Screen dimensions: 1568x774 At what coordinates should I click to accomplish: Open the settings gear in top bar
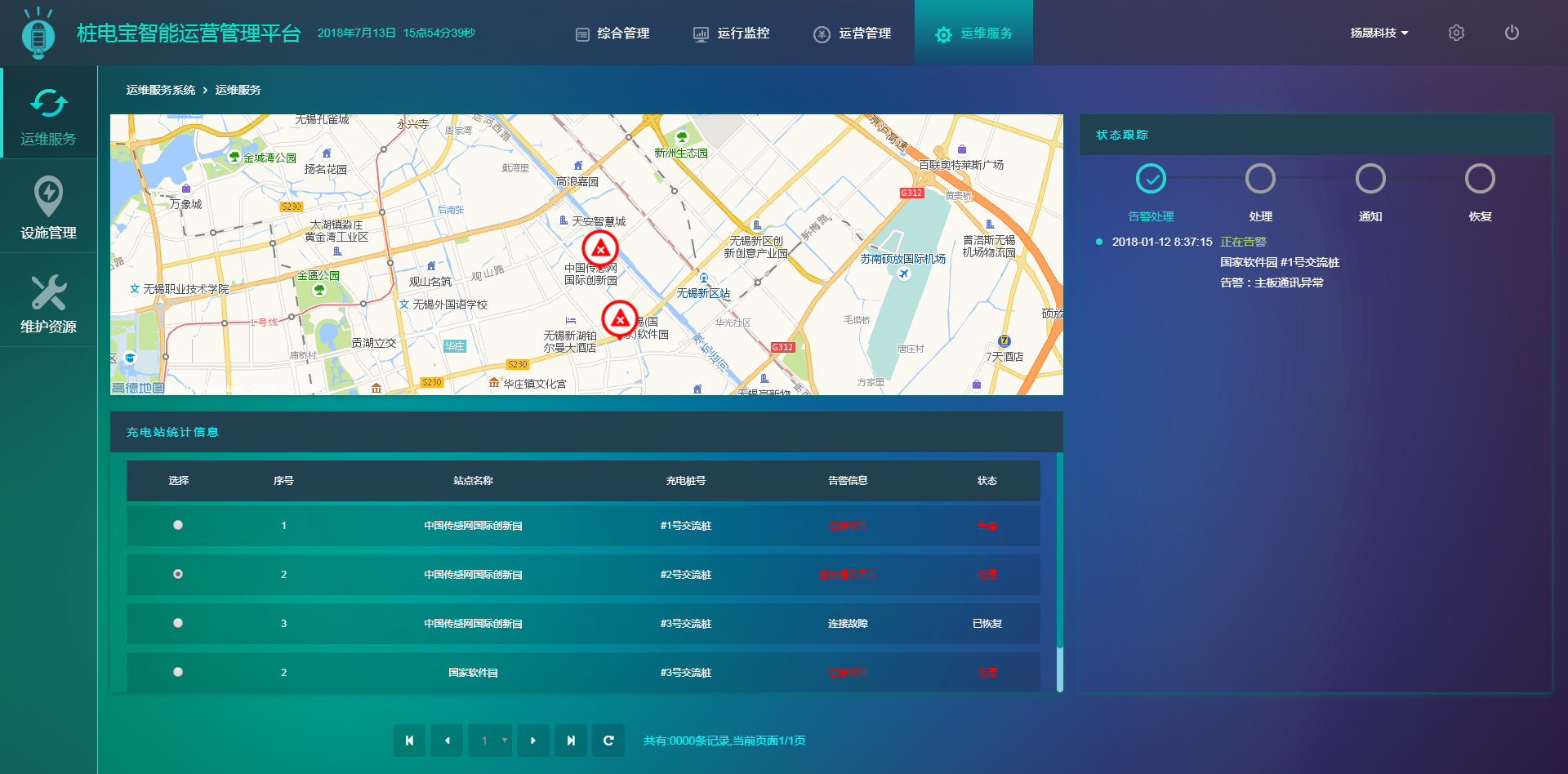(1456, 33)
